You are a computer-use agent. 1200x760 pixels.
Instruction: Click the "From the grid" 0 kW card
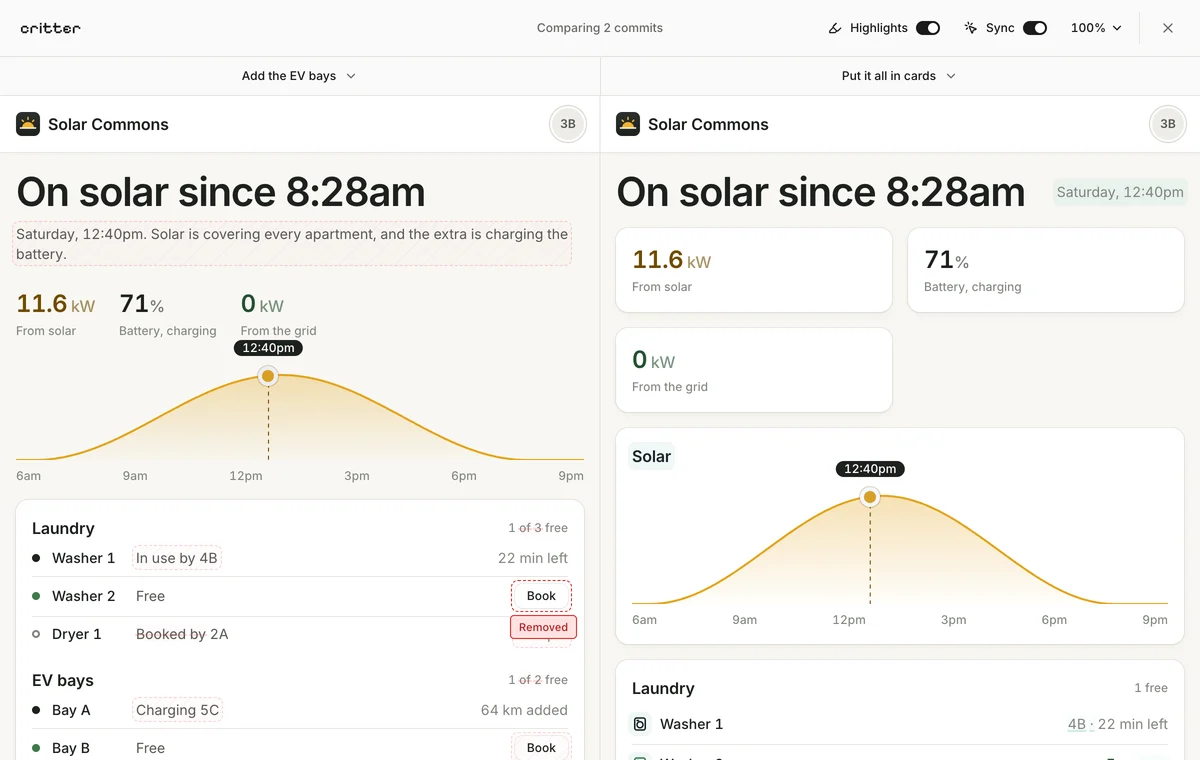pos(754,370)
